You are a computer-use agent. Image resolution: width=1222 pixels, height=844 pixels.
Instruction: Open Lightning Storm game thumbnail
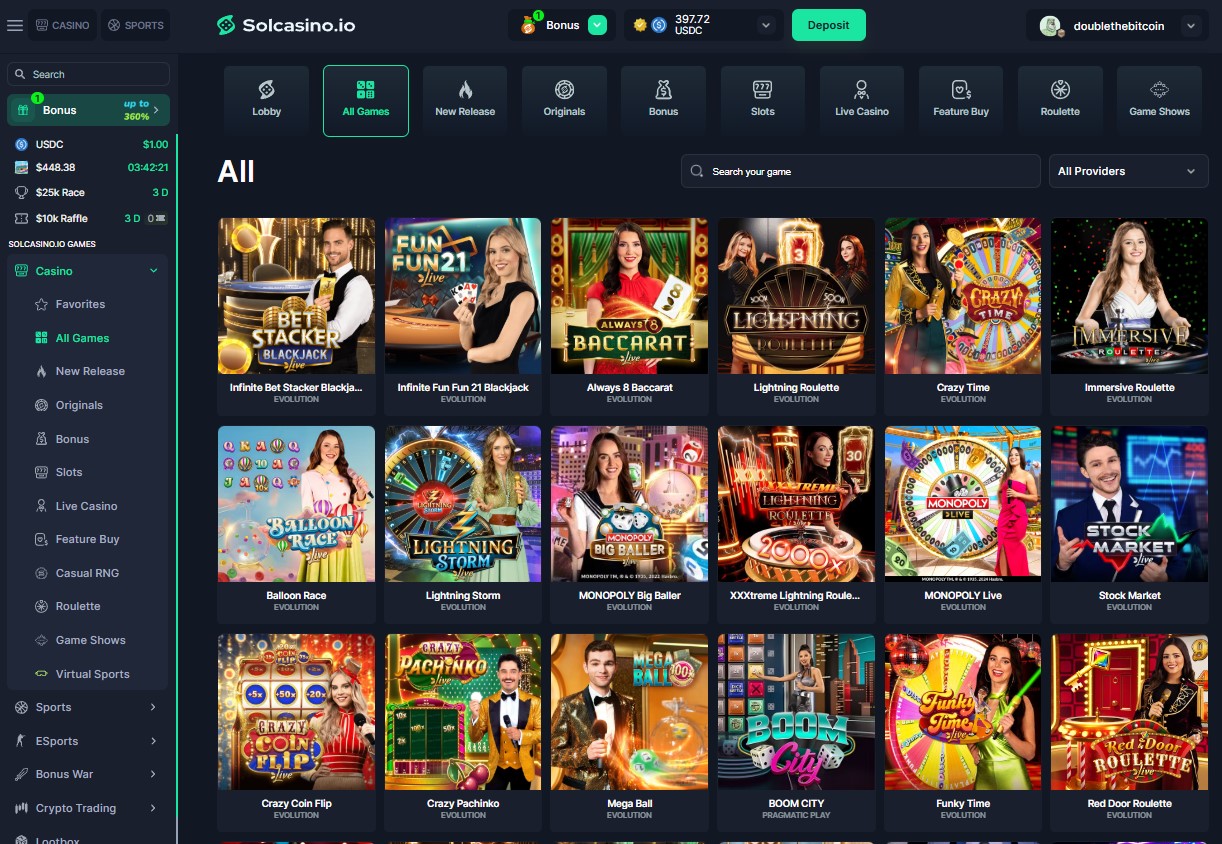tap(463, 504)
